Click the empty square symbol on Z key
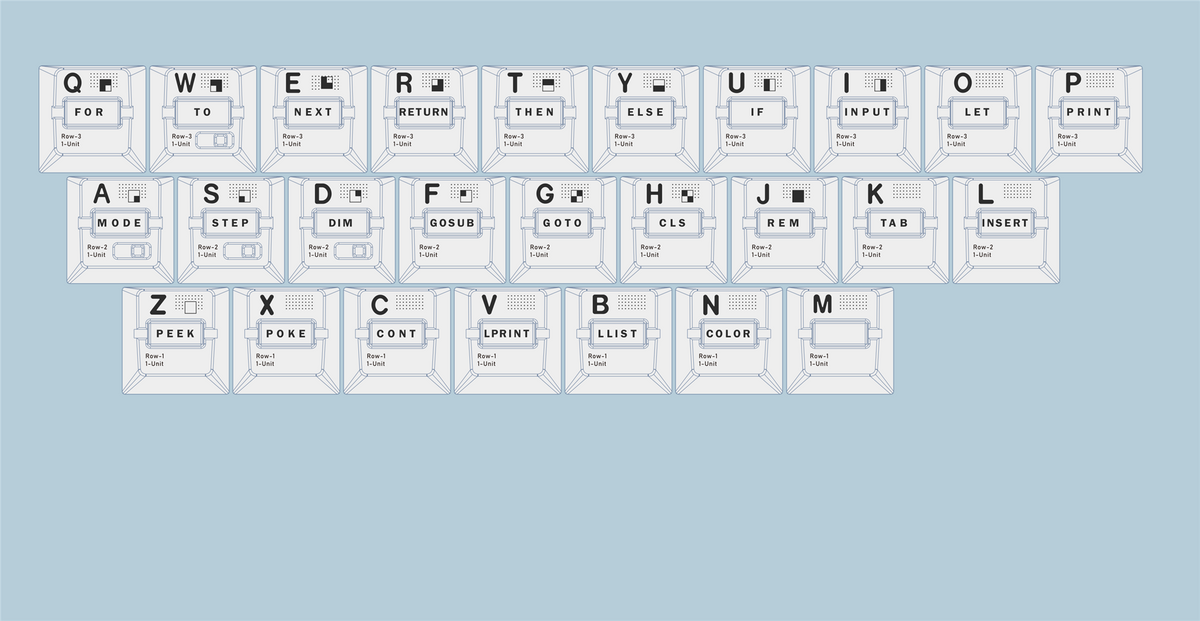 click(x=190, y=305)
